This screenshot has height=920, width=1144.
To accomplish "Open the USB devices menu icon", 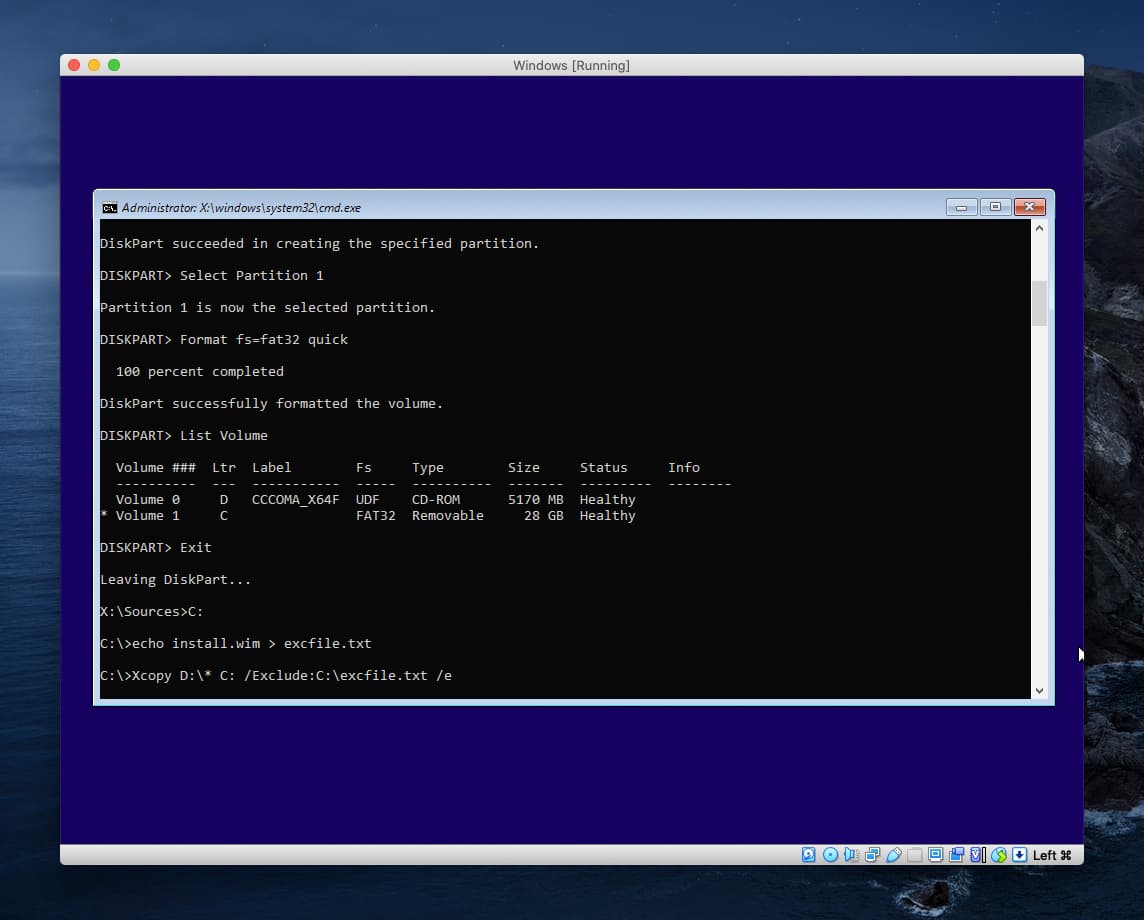I will click(x=893, y=855).
